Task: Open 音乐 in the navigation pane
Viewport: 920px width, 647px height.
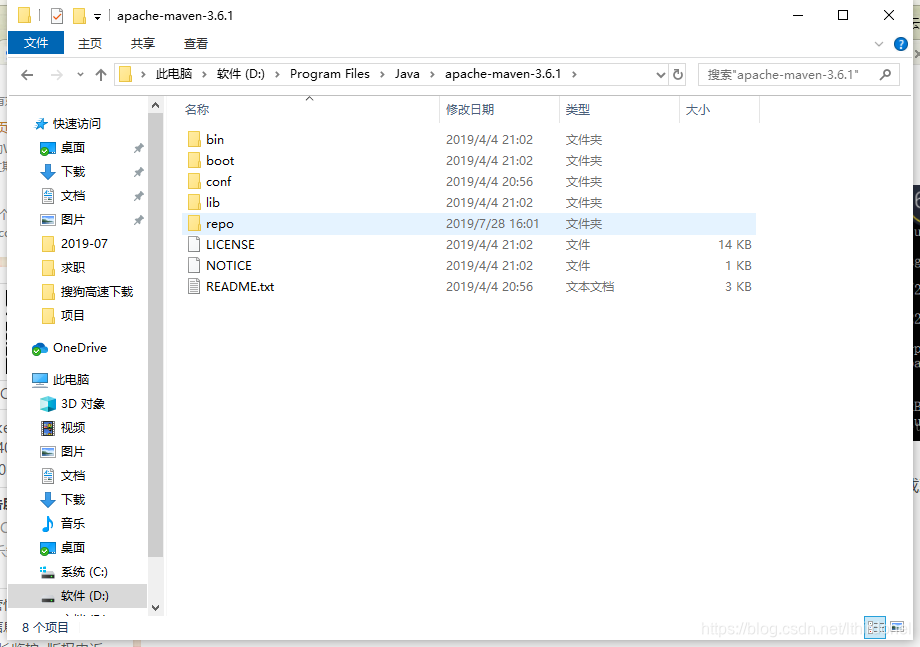Action: click(x=73, y=523)
